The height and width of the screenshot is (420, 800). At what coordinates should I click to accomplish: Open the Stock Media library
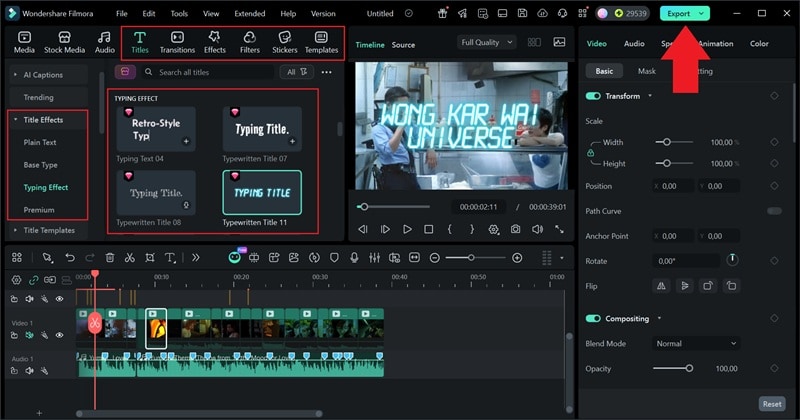point(64,42)
